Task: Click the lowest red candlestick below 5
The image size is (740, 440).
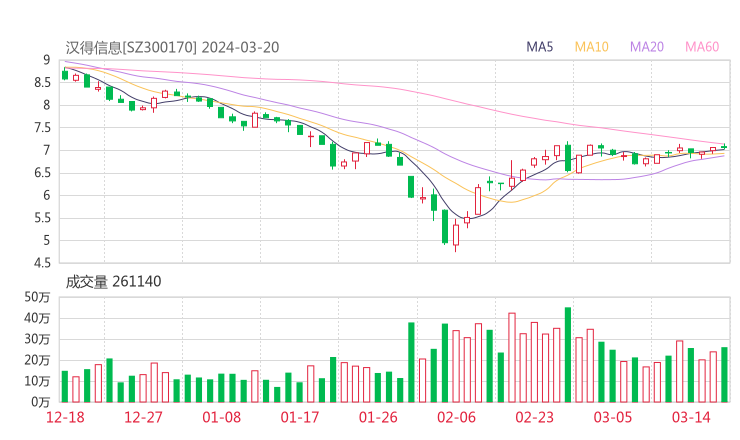Action: (x=456, y=235)
